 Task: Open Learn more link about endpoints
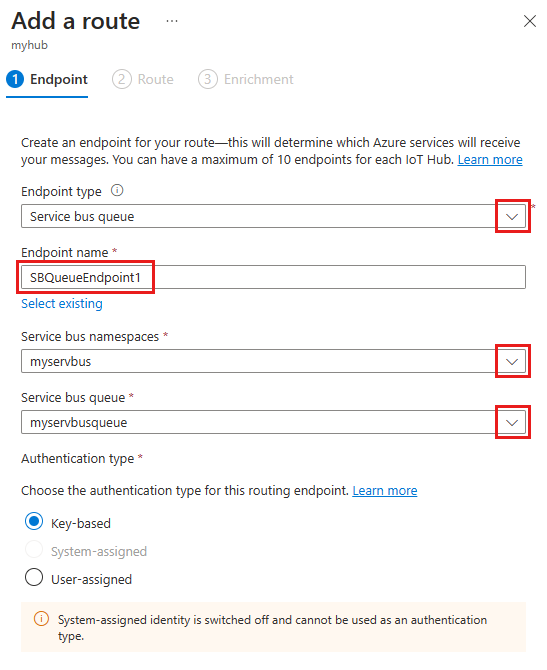point(490,159)
